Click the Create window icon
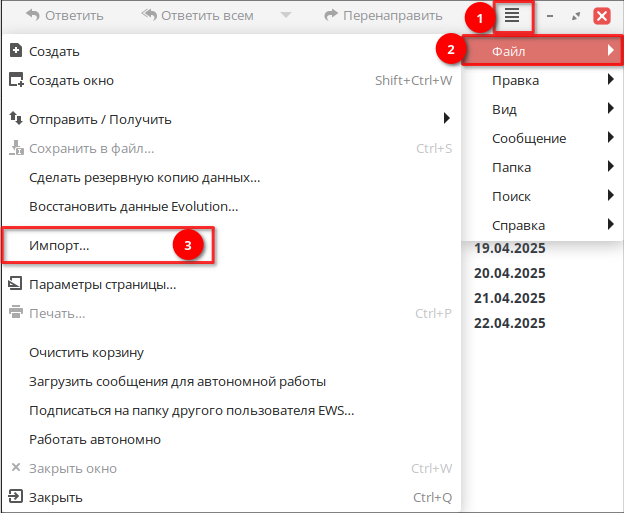Viewport: 624px width, 513px height. click(16, 80)
